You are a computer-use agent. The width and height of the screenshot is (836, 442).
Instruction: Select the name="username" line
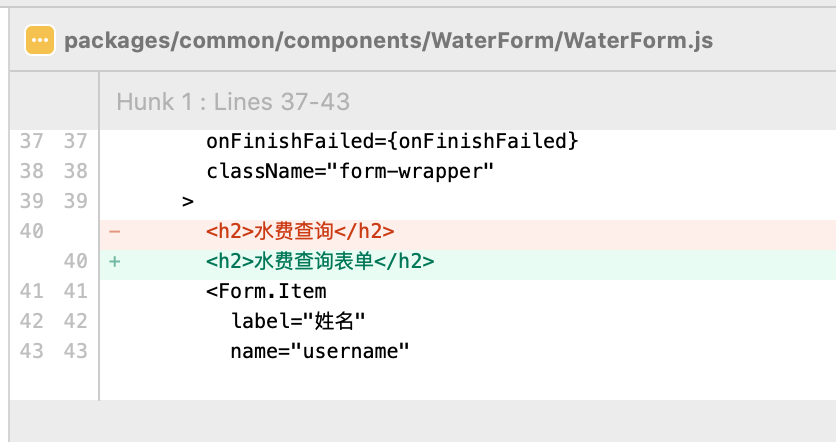pyautogui.click(x=320, y=351)
